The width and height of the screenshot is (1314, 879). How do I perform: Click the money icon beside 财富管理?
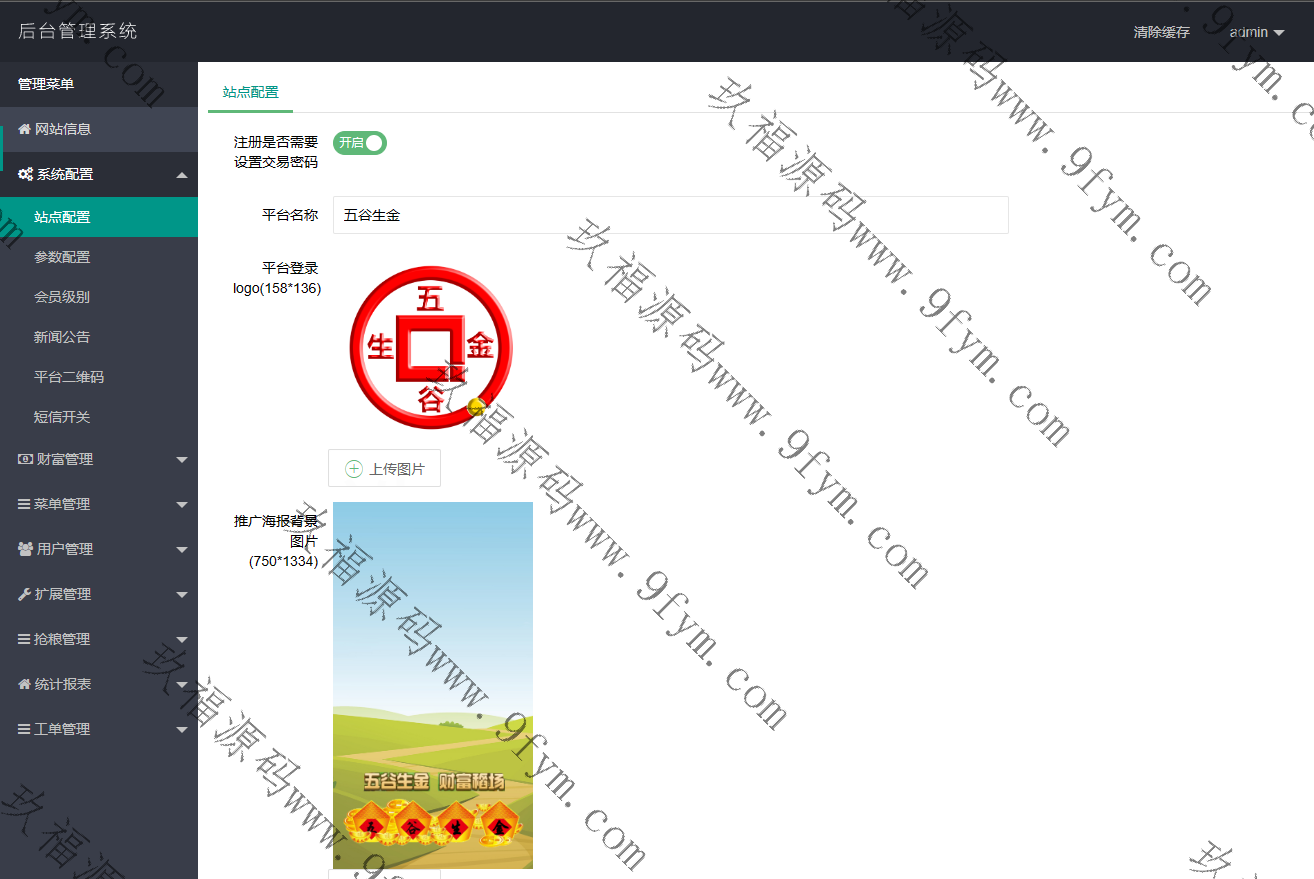point(26,459)
